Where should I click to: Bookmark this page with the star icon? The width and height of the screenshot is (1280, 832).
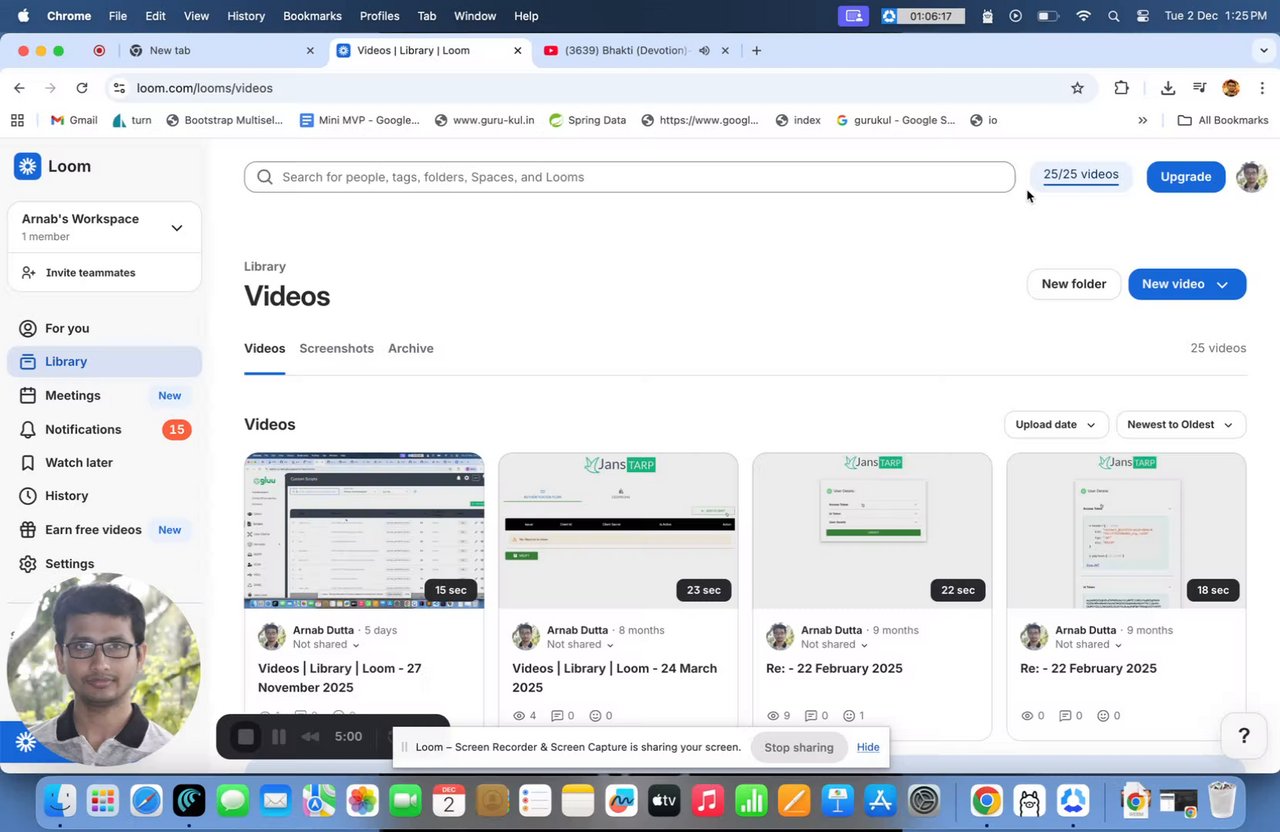[1077, 88]
